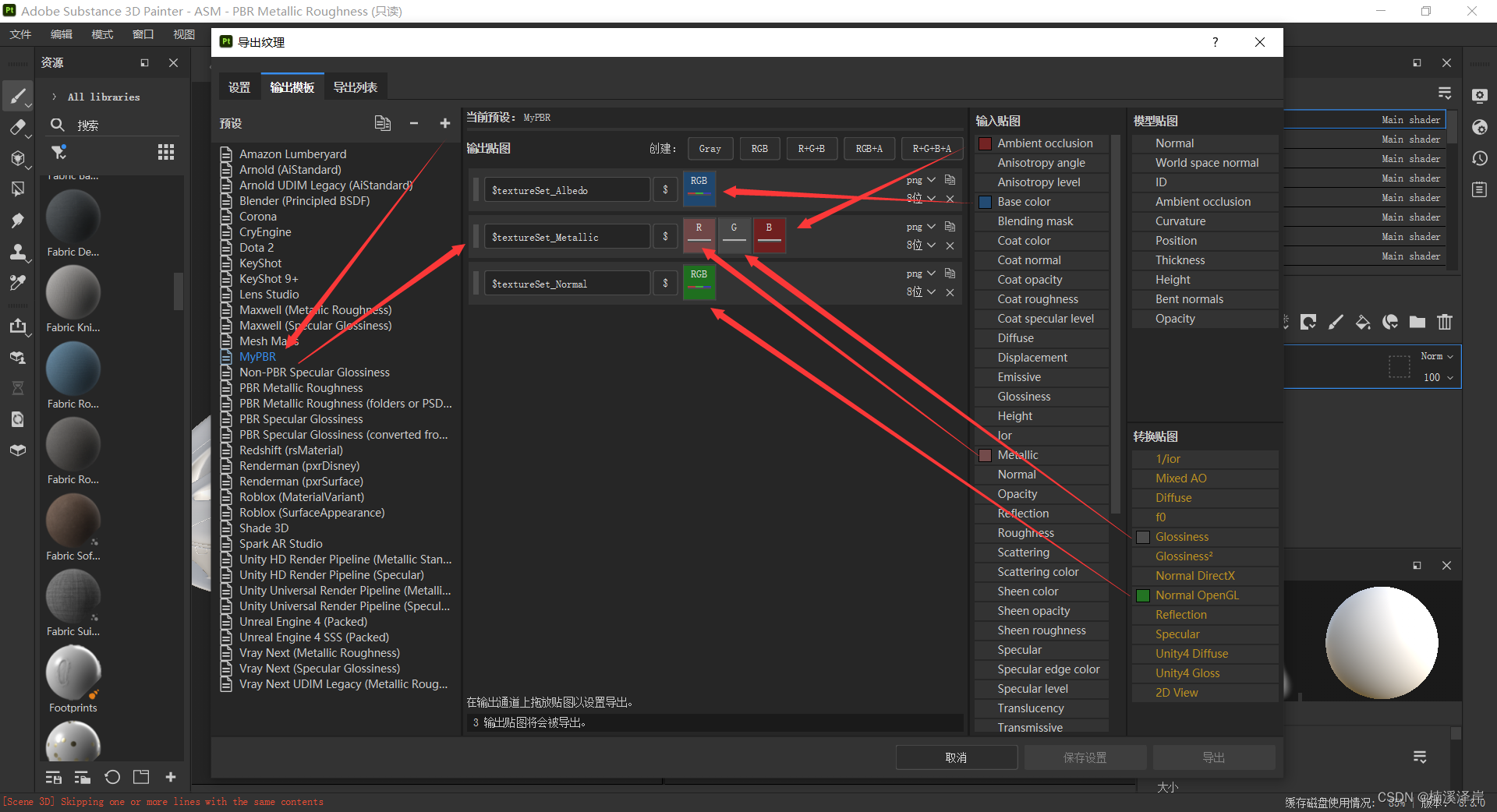
Task: Open bit depth dropdown for $textureSet_Albedo
Action: click(921, 198)
